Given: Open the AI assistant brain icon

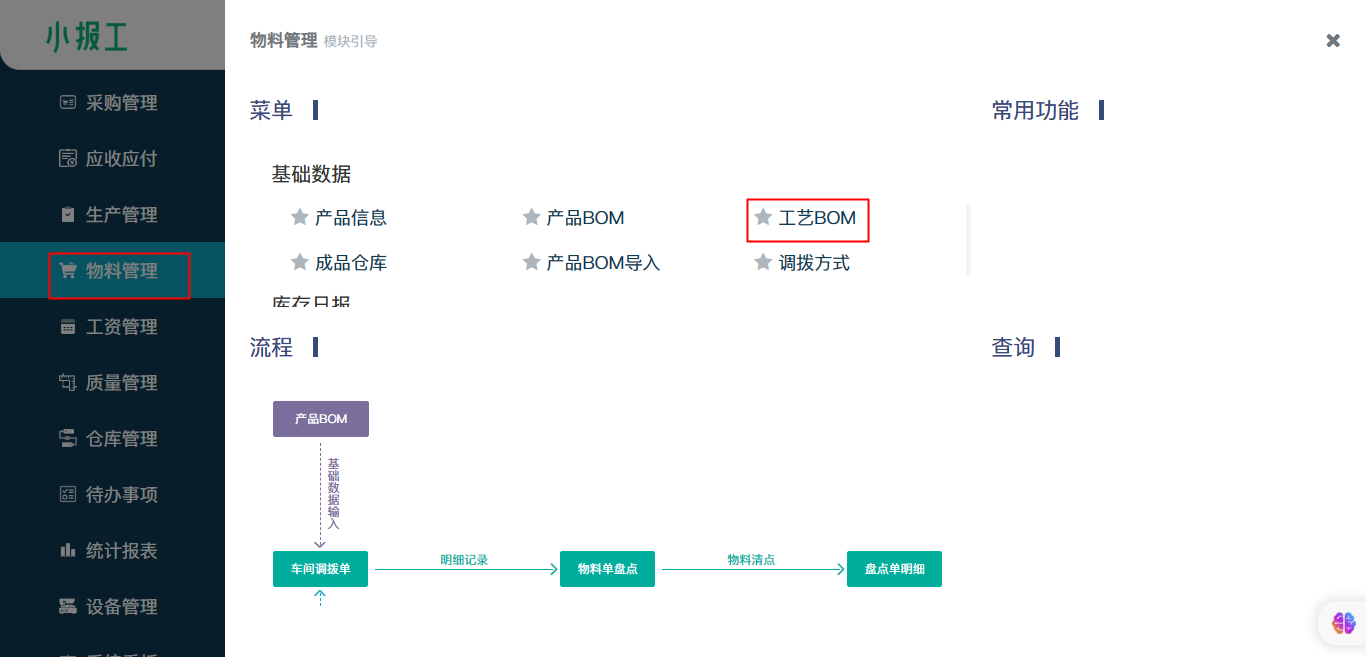Looking at the screenshot, I should pyautogui.click(x=1343, y=623).
